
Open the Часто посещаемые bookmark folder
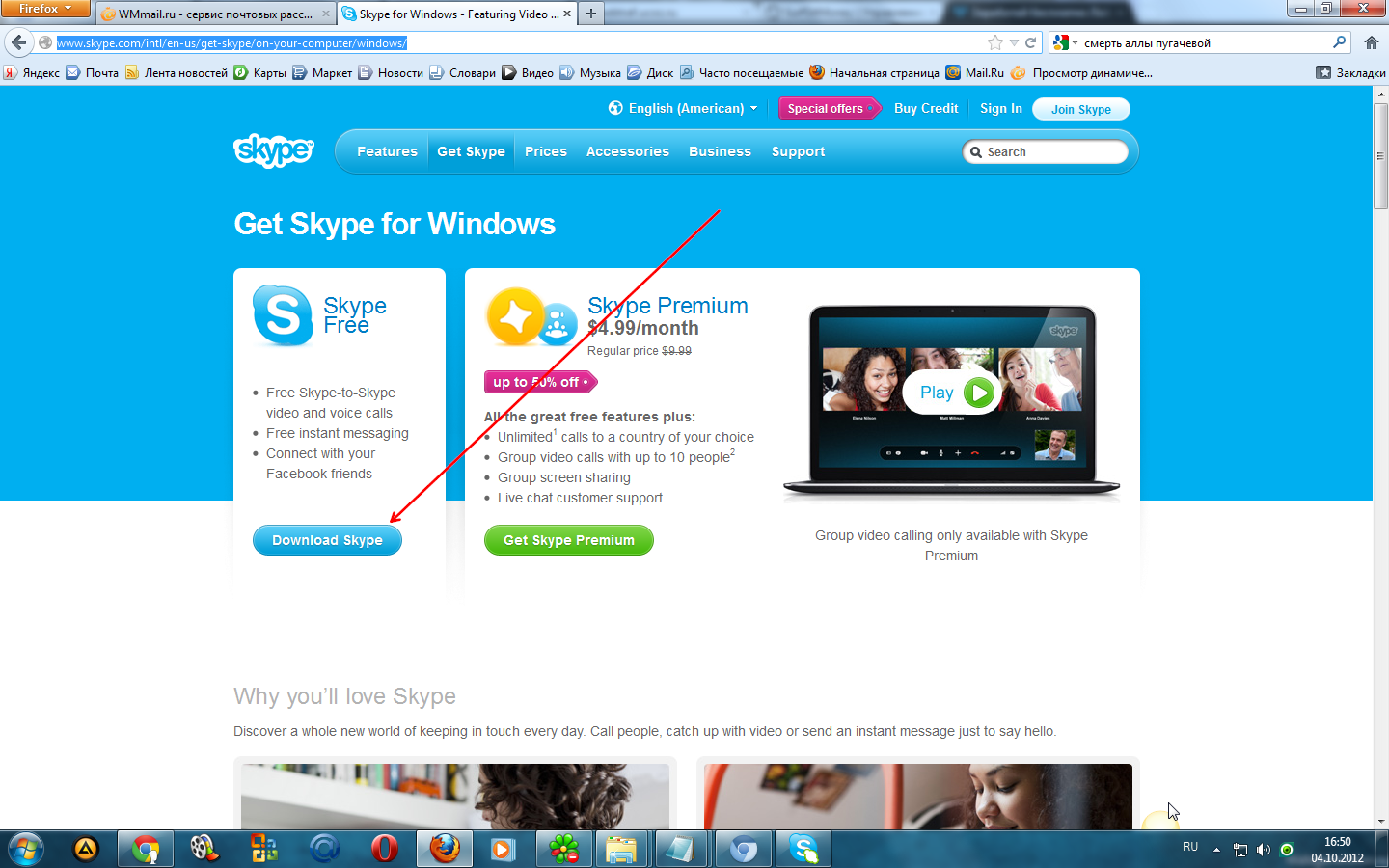(x=741, y=72)
